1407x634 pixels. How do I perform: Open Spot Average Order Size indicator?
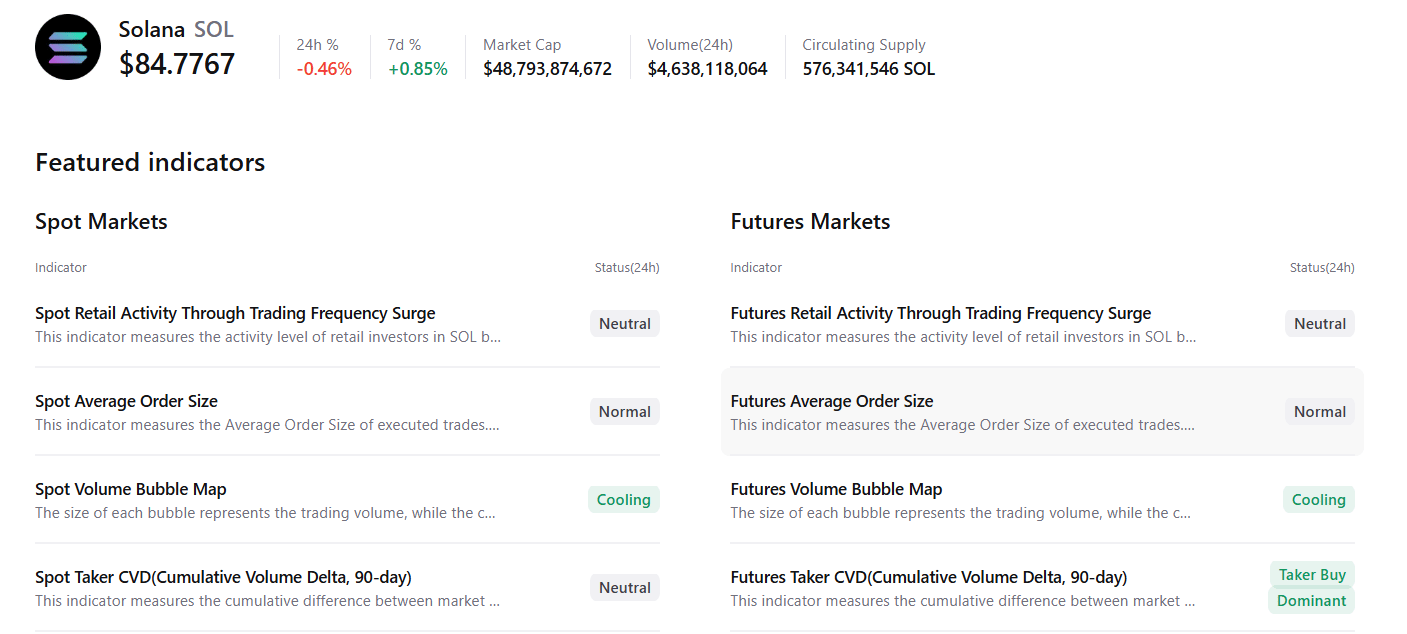point(347,412)
